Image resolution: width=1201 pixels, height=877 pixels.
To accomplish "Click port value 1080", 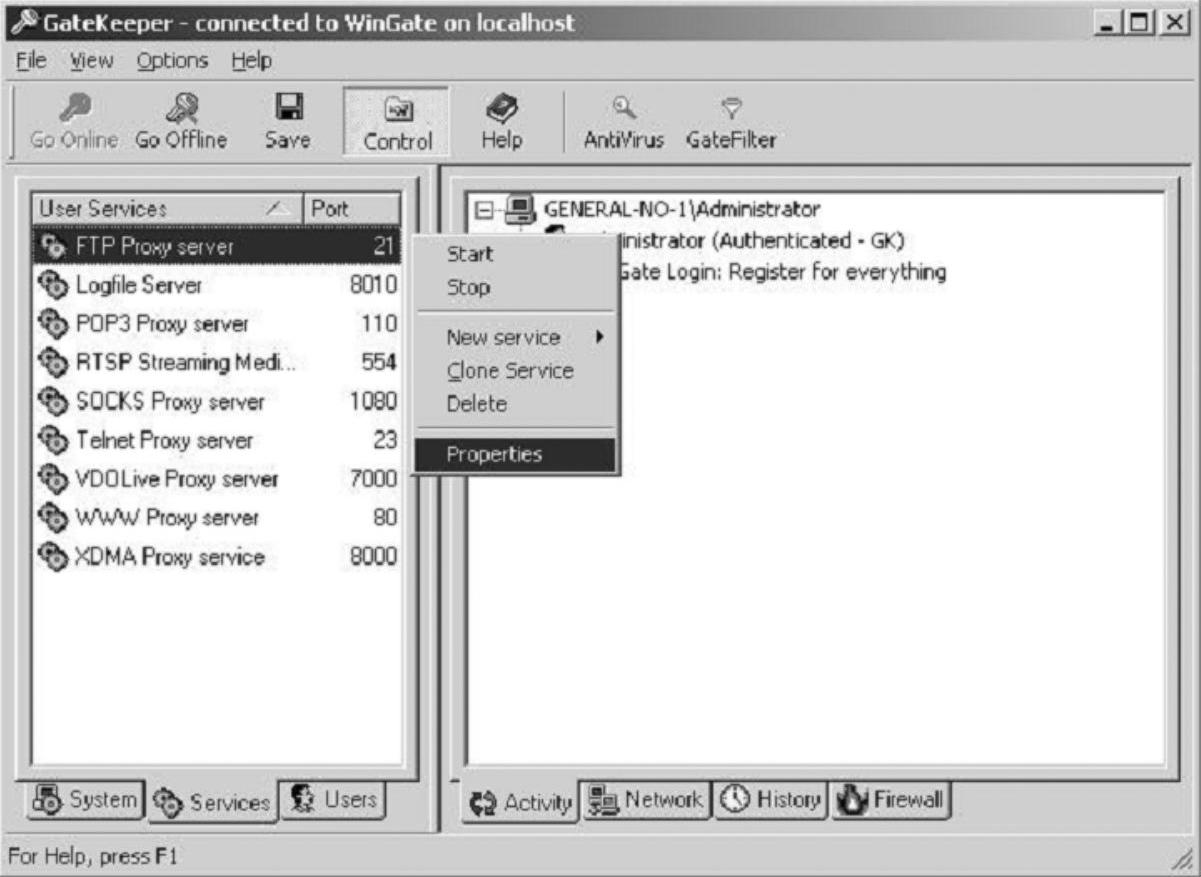I will pyautogui.click(x=373, y=401).
